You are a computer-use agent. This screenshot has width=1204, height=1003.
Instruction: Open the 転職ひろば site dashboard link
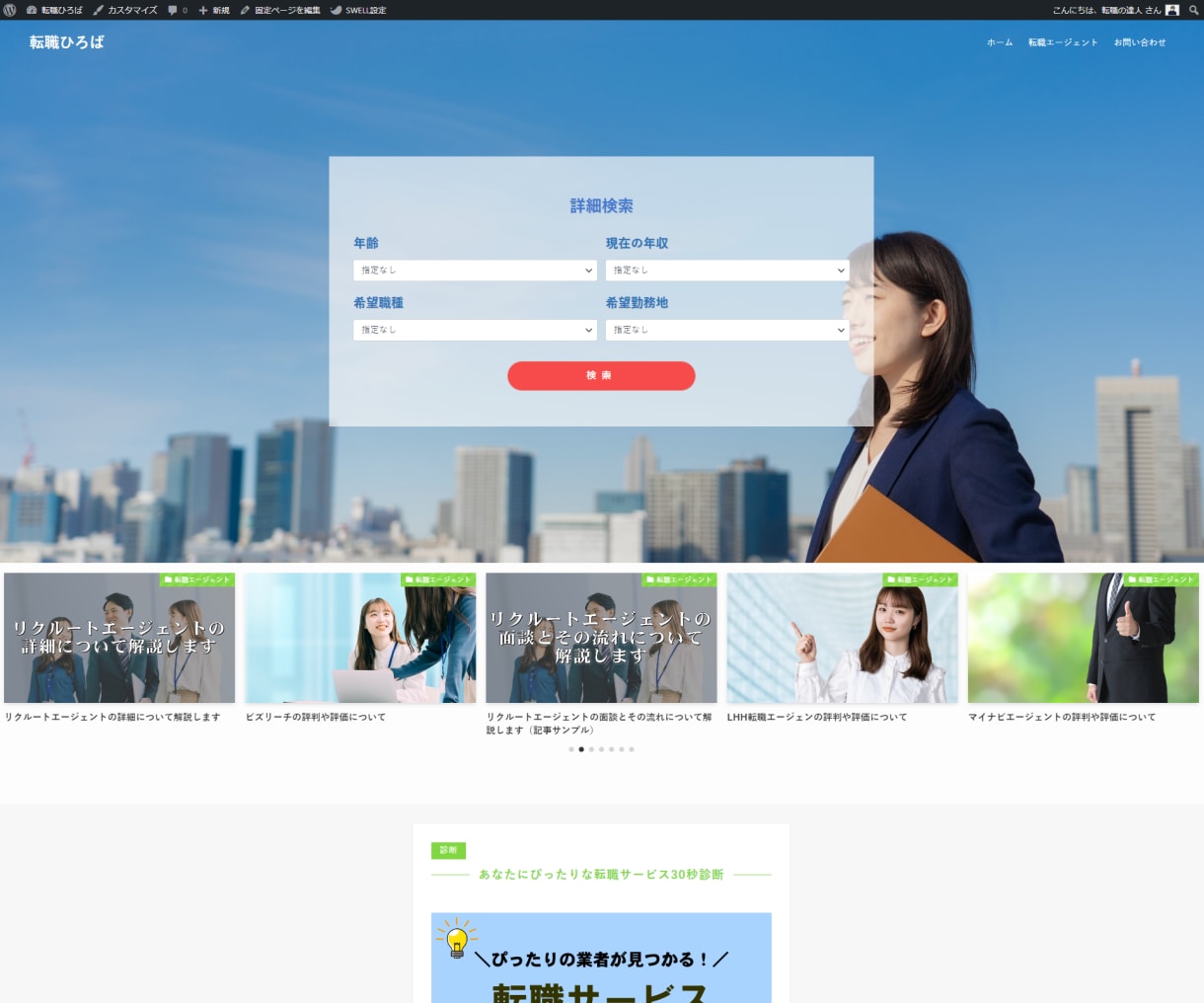(54, 10)
